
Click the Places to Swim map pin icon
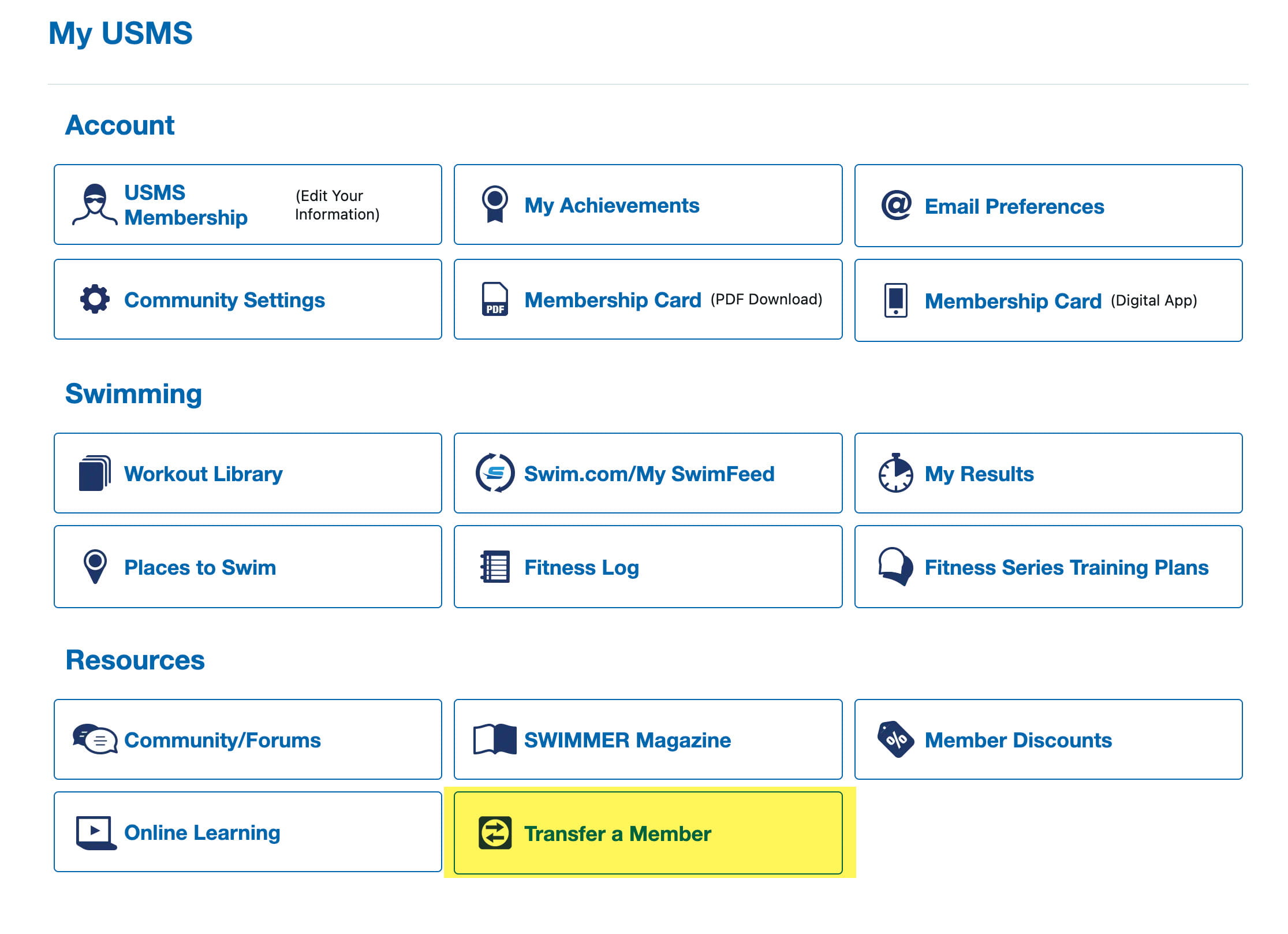pyautogui.click(x=94, y=567)
